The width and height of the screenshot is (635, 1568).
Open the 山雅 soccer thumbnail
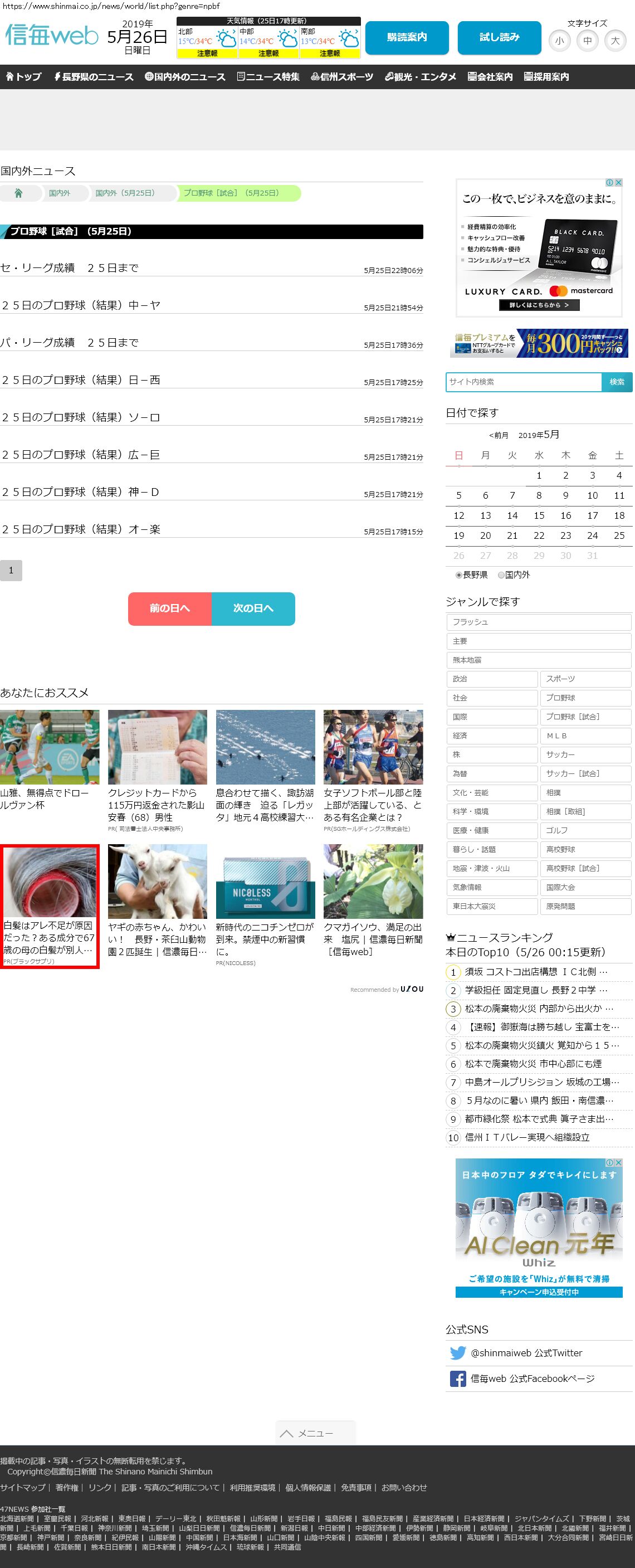pos(49,747)
